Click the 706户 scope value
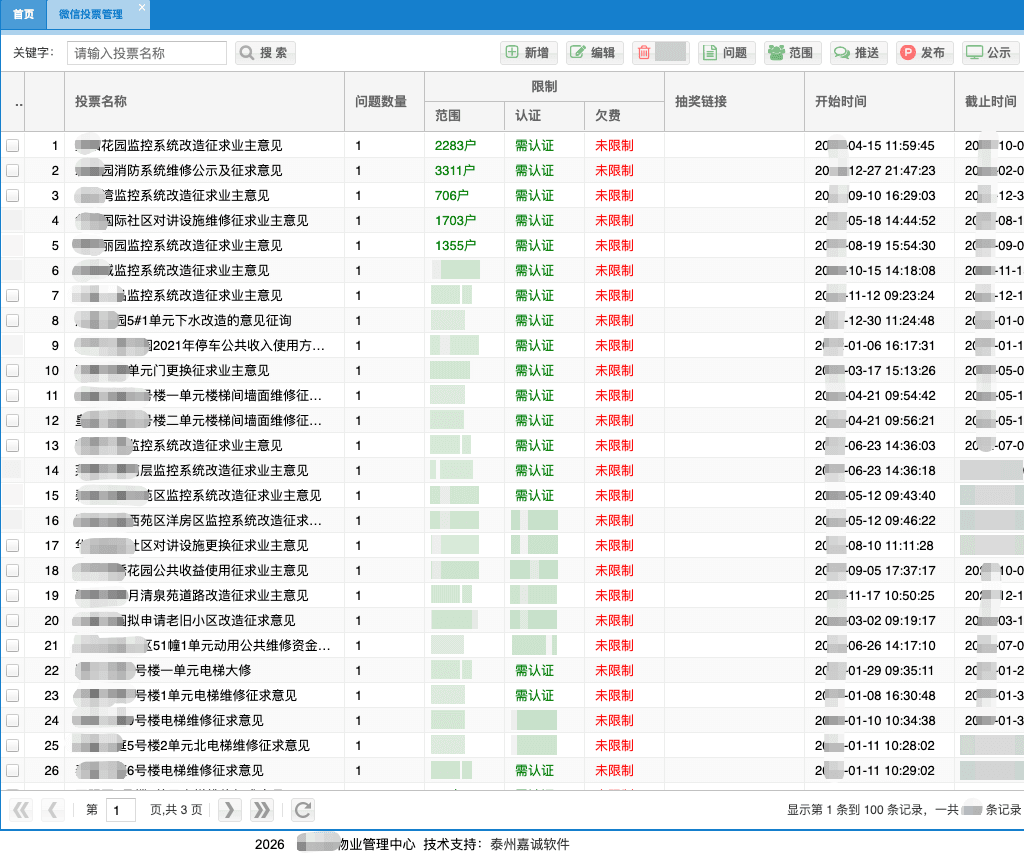The width and height of the screenshot is (1024, 854). (452, 195)
